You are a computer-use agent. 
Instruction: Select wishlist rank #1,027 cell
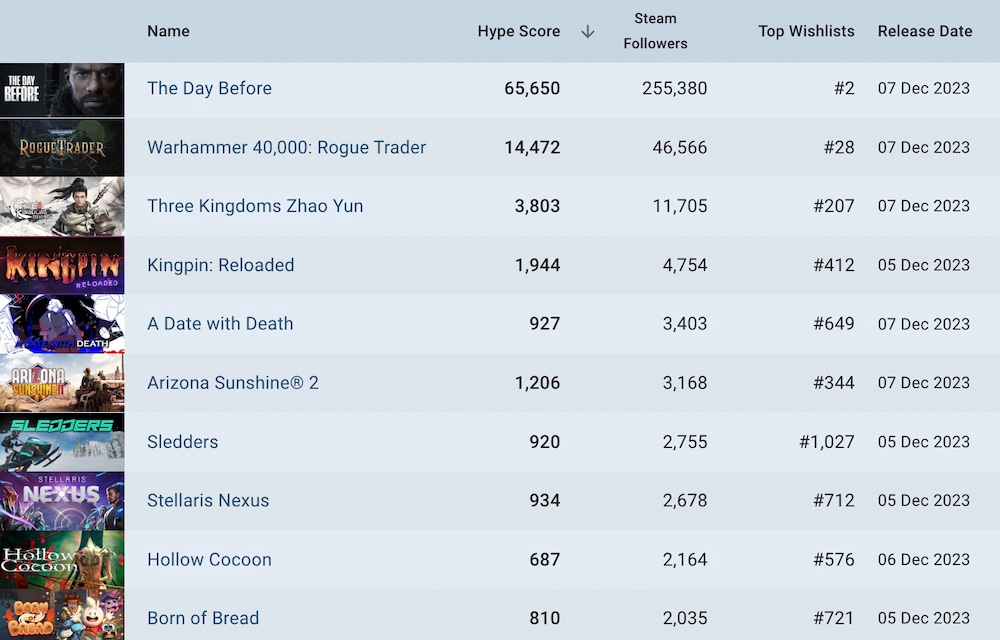[x=827, y=442]
